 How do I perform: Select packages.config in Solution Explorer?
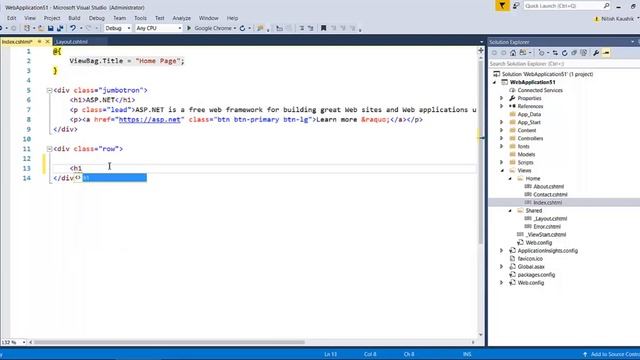(x=536, y=275)
